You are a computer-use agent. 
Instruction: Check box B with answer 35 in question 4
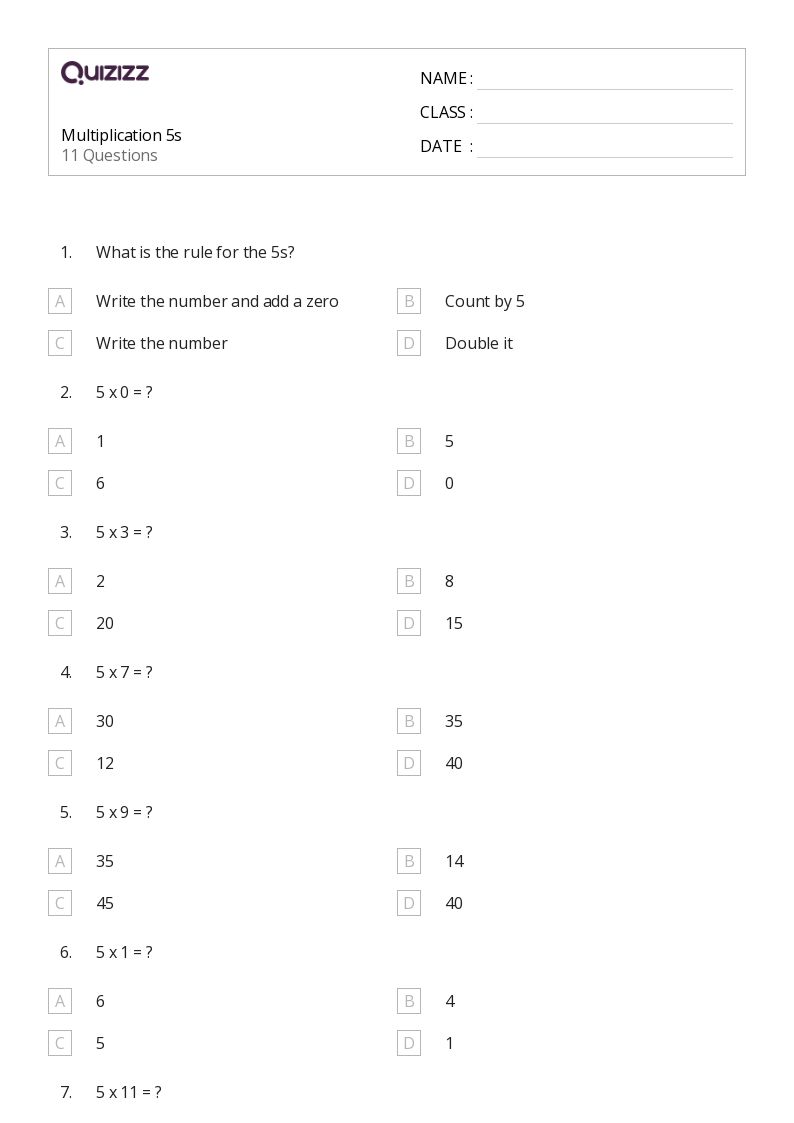pos(409,721)
